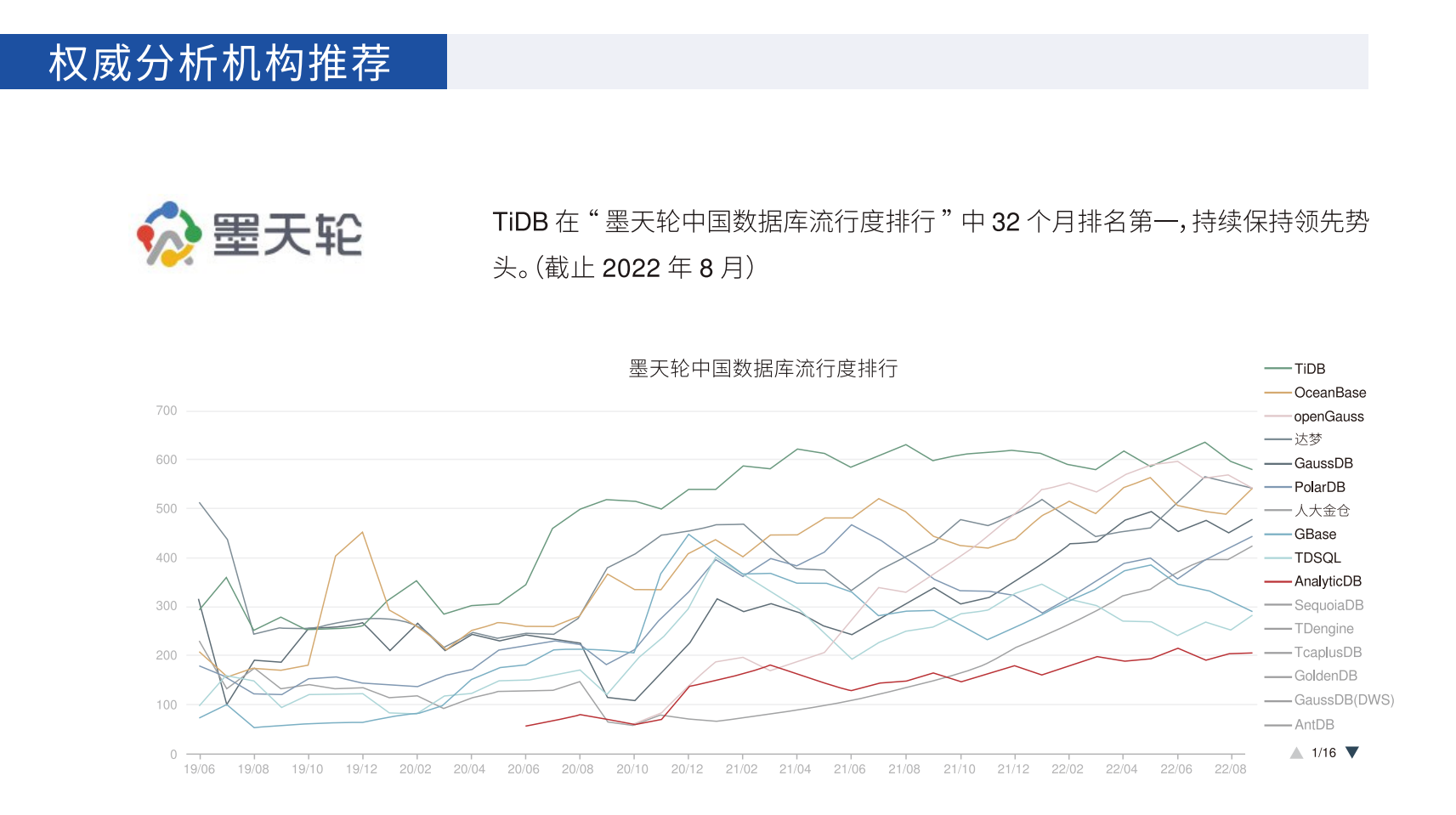The width and height of the screenshot is (1456, 815).
Task: Toggle the GBase legend entry
Action: tap(1300, 535)
